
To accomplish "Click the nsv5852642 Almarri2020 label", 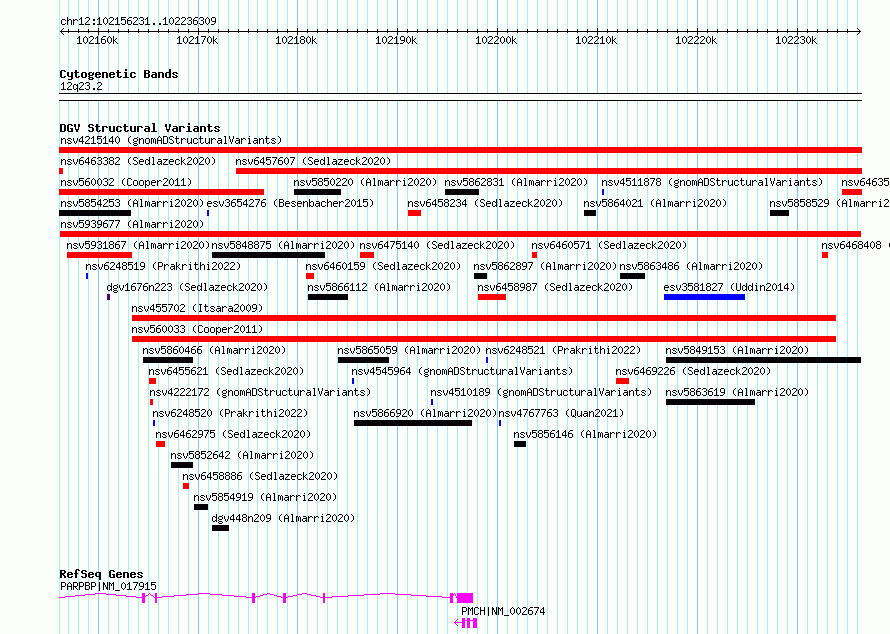I will [x=242, y=455].
